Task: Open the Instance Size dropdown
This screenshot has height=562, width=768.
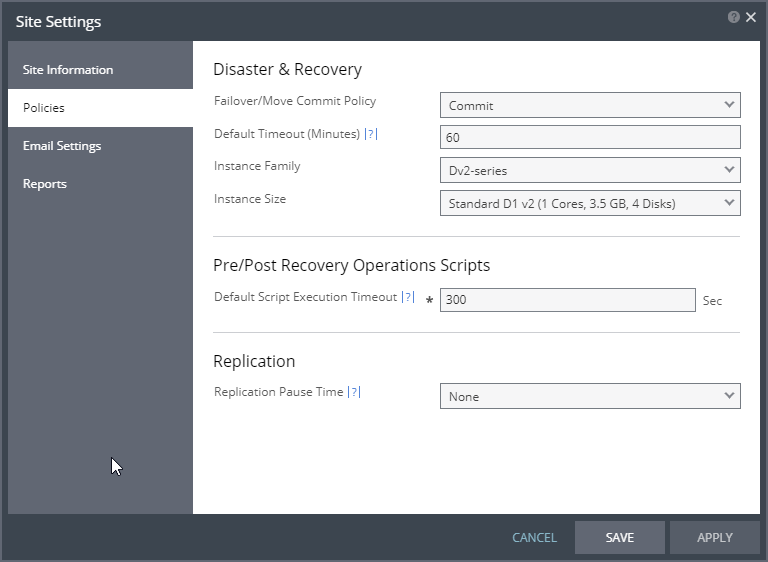Action: pos(590,203)
